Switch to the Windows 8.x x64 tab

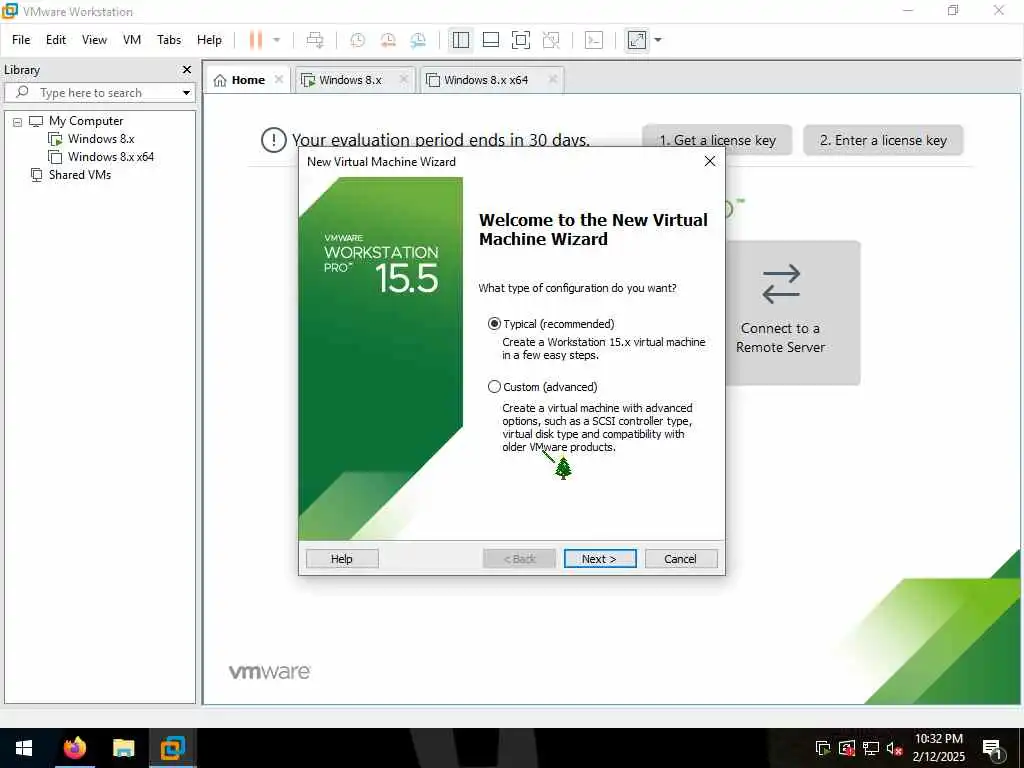[485, 80]
